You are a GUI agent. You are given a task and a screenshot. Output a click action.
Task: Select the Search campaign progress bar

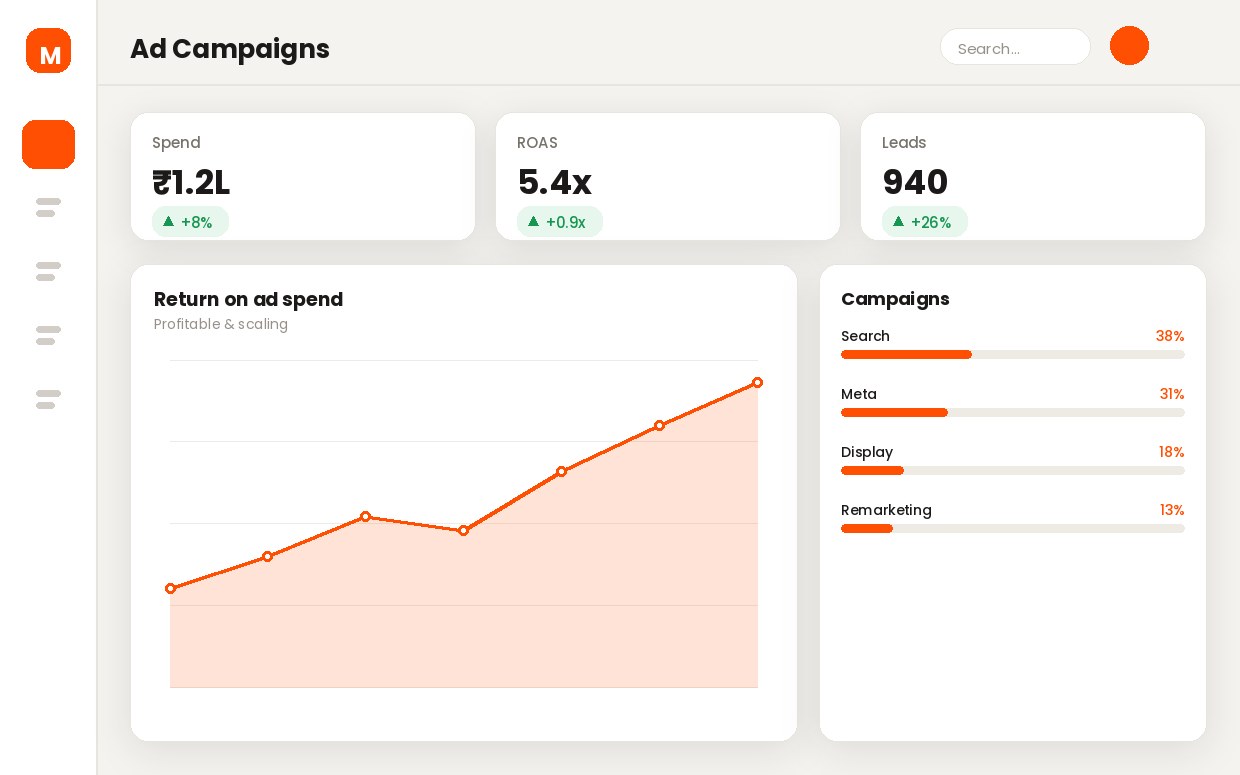coord(1013,355)
